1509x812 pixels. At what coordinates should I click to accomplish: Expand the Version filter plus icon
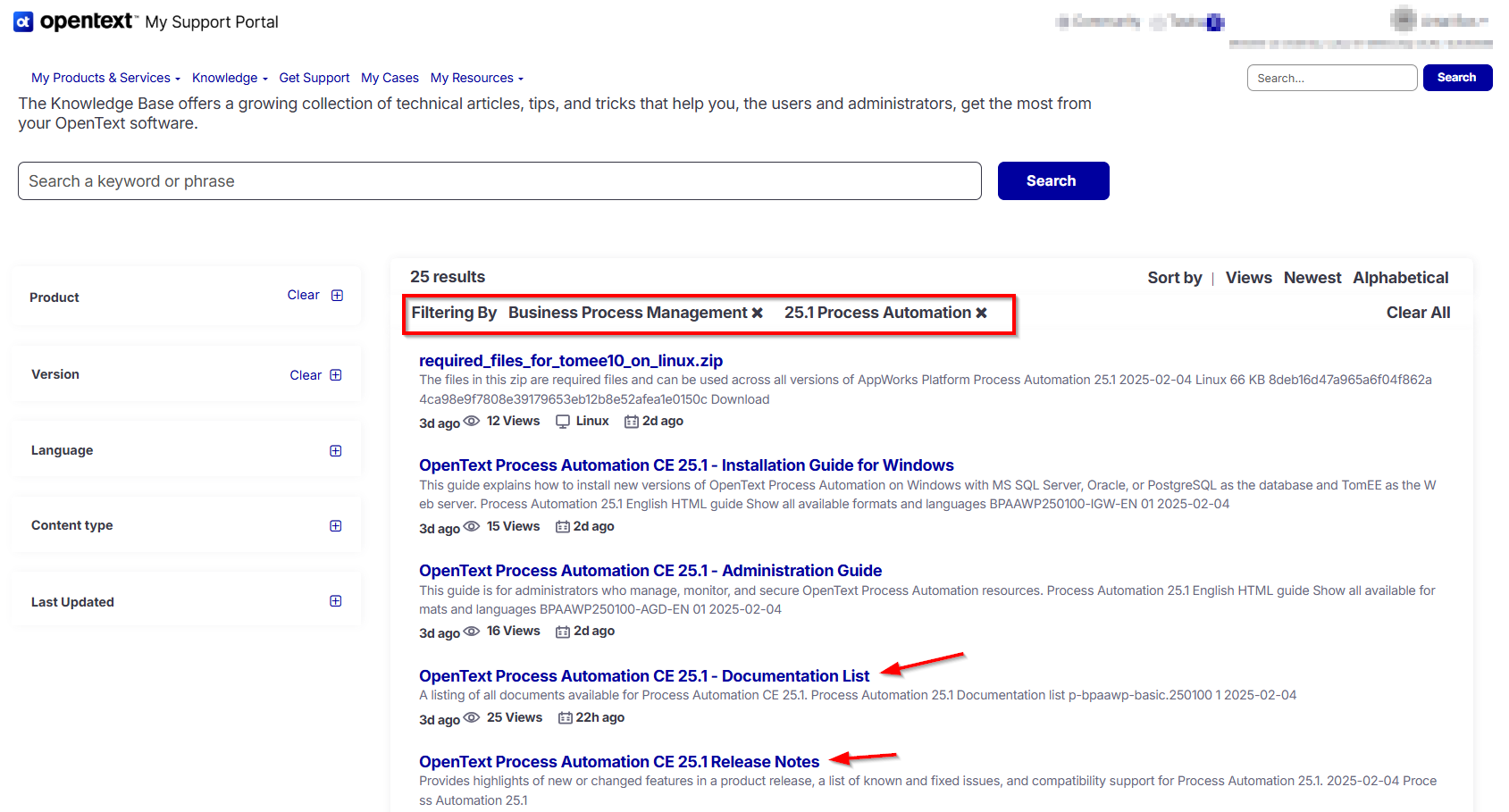click(x=336, y=375)
